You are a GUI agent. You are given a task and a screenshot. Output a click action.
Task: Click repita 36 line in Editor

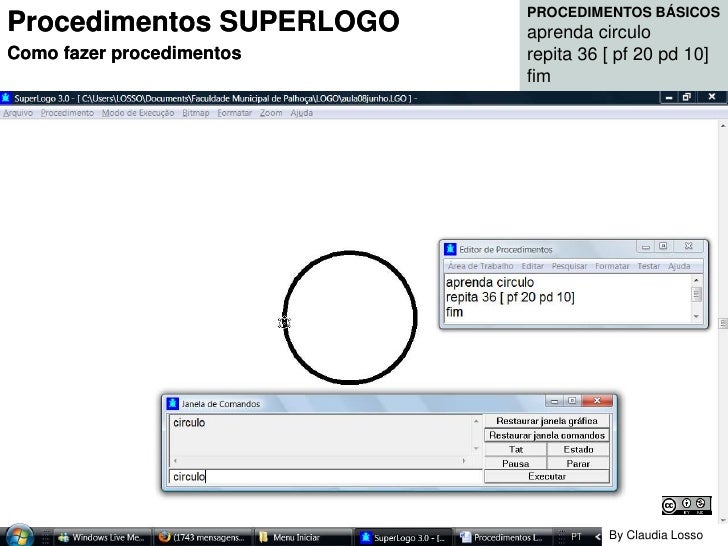(x=510, y=297)
